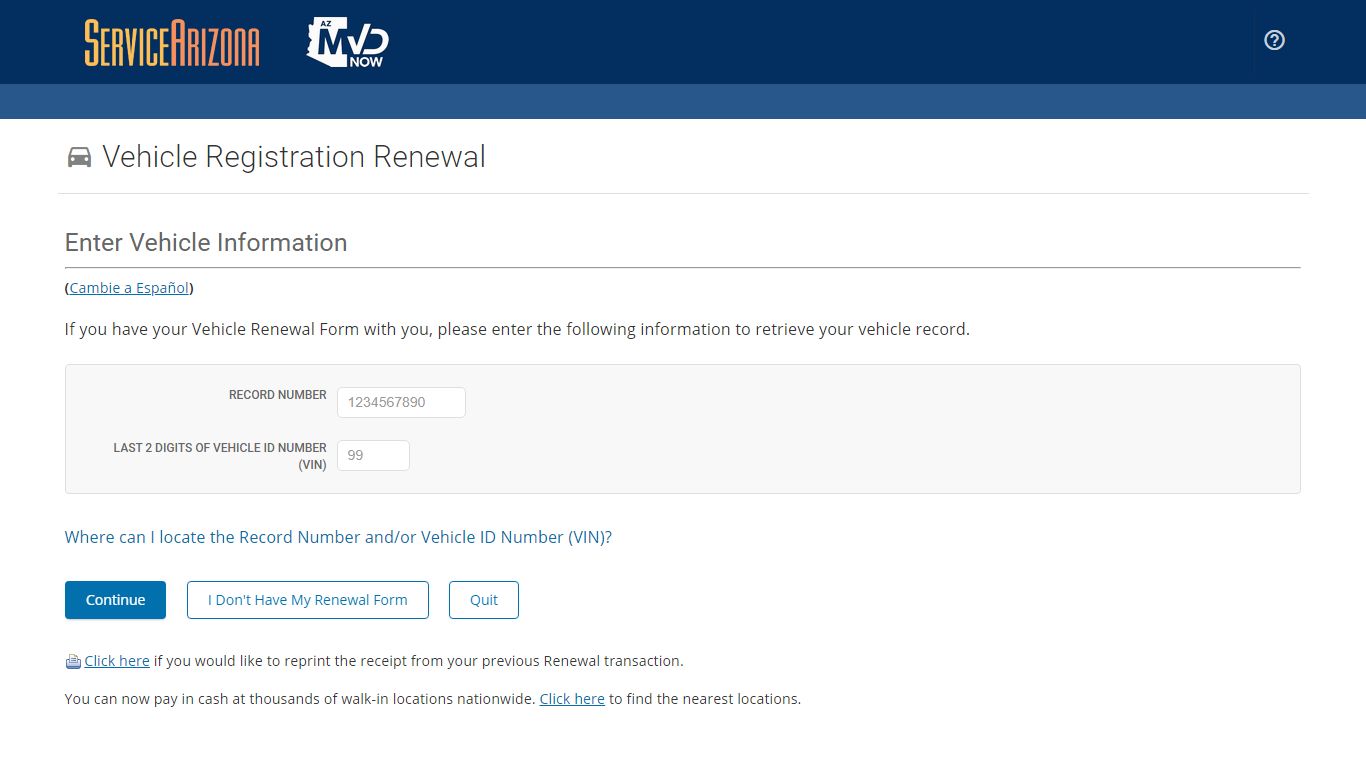The width and height of the screenshot is (1366, 768).
Task: Select I Don't Have My Renewal Form
Action: 308,600
